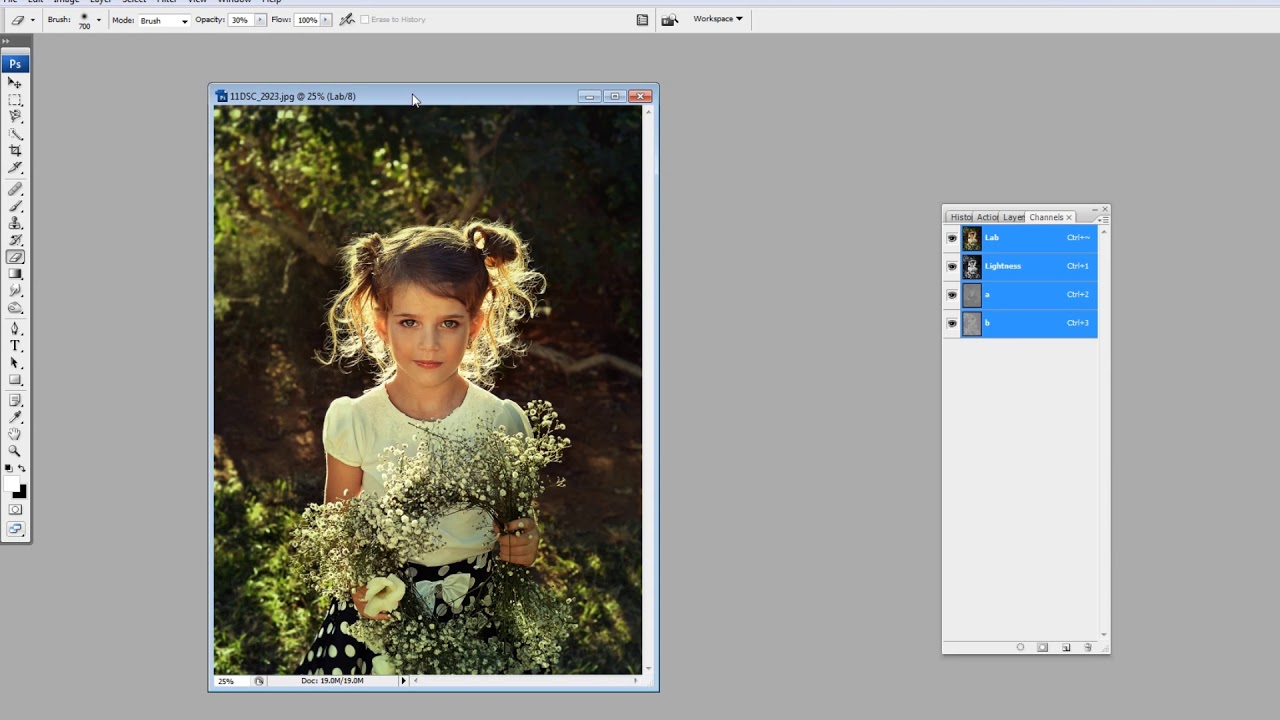The width and height of the screenshot is (1280, 720).
Task: Expand the toolbox double-arrow toggle
Action: [6, 42]
